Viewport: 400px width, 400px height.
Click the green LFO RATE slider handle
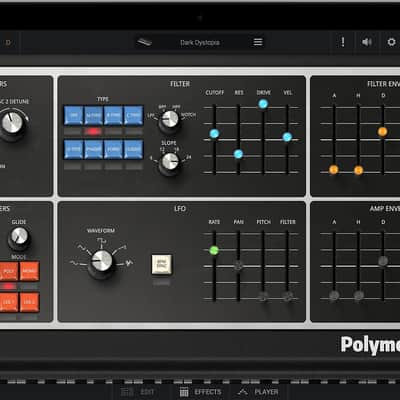214,250
